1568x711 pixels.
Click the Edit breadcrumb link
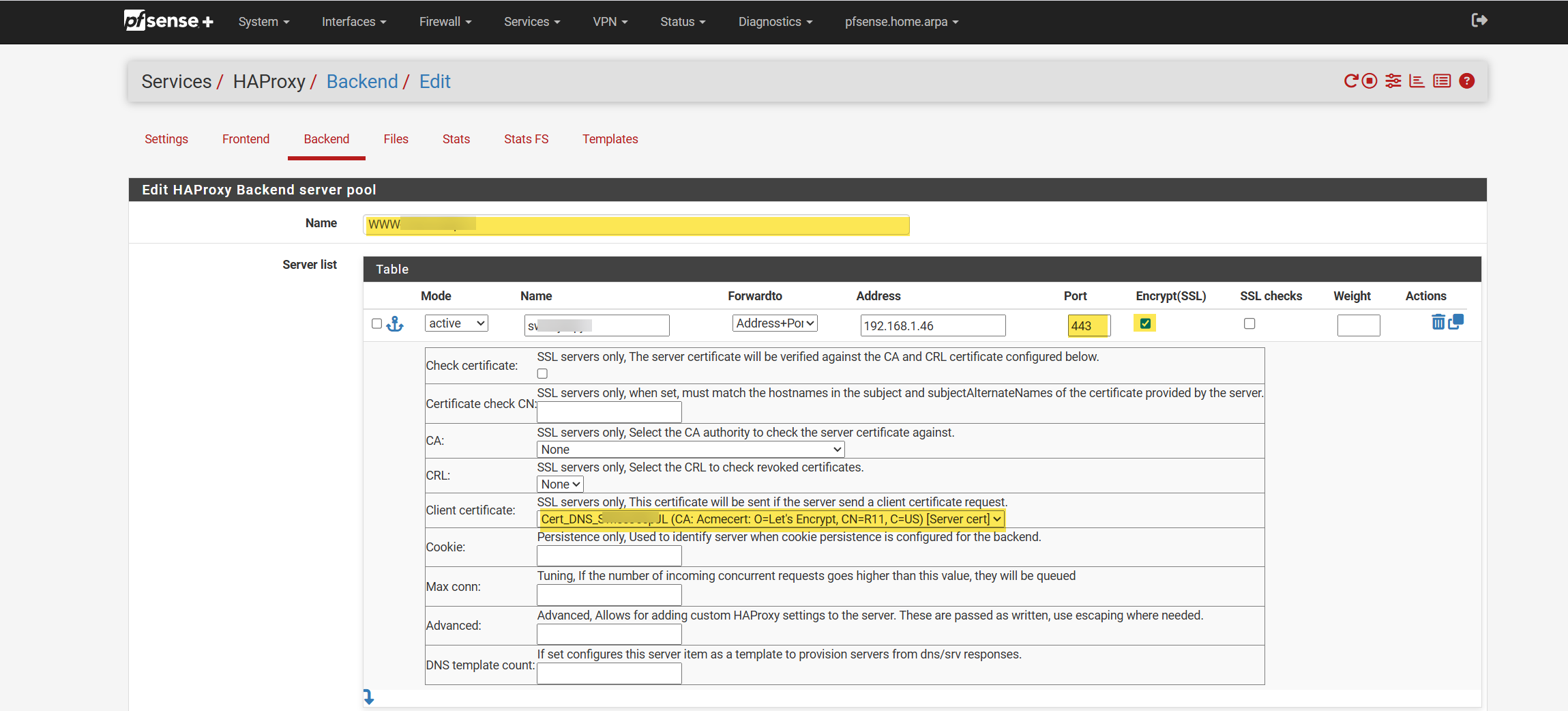click(435, 82)
